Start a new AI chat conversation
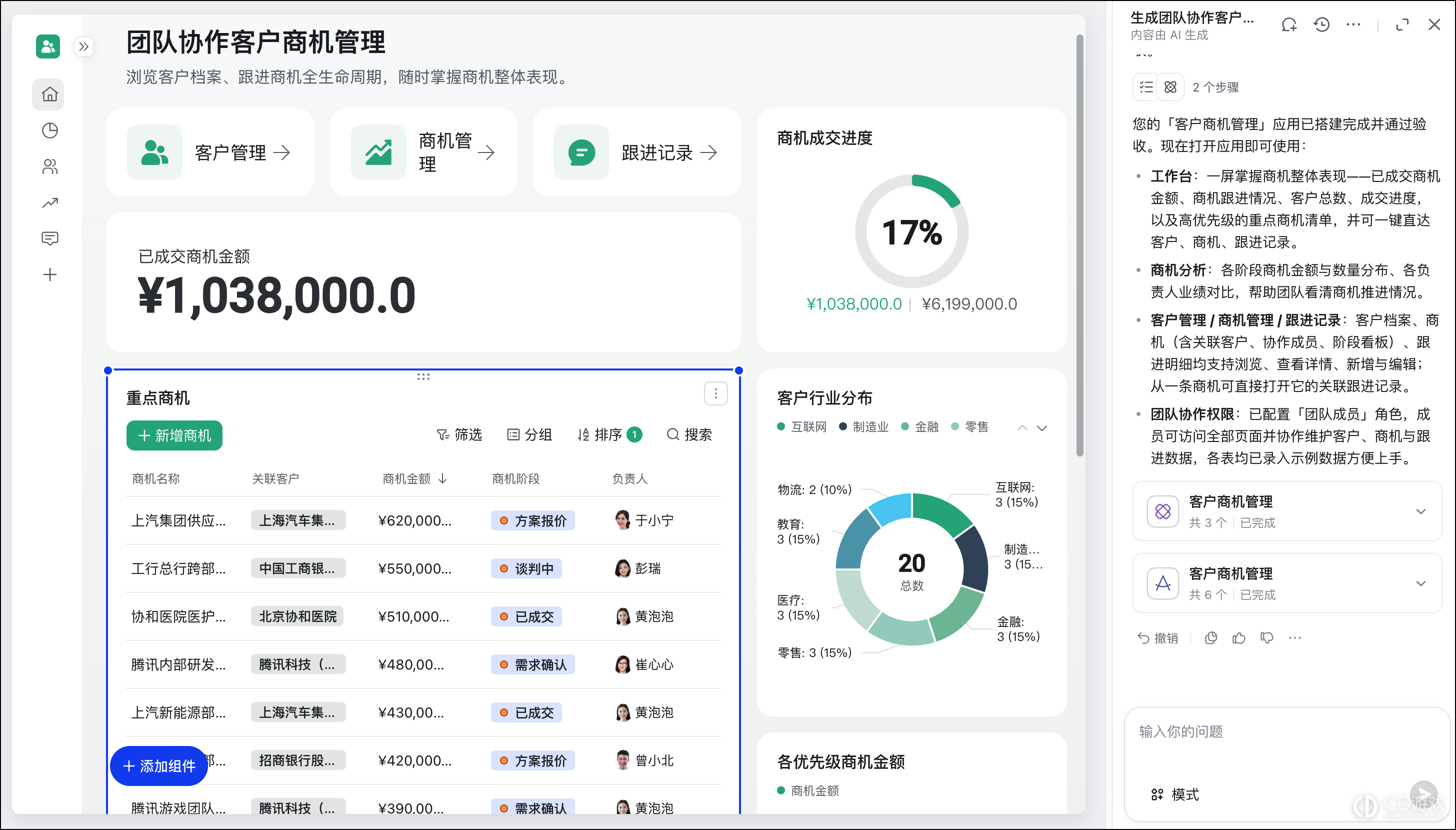 coord(1288,24)
